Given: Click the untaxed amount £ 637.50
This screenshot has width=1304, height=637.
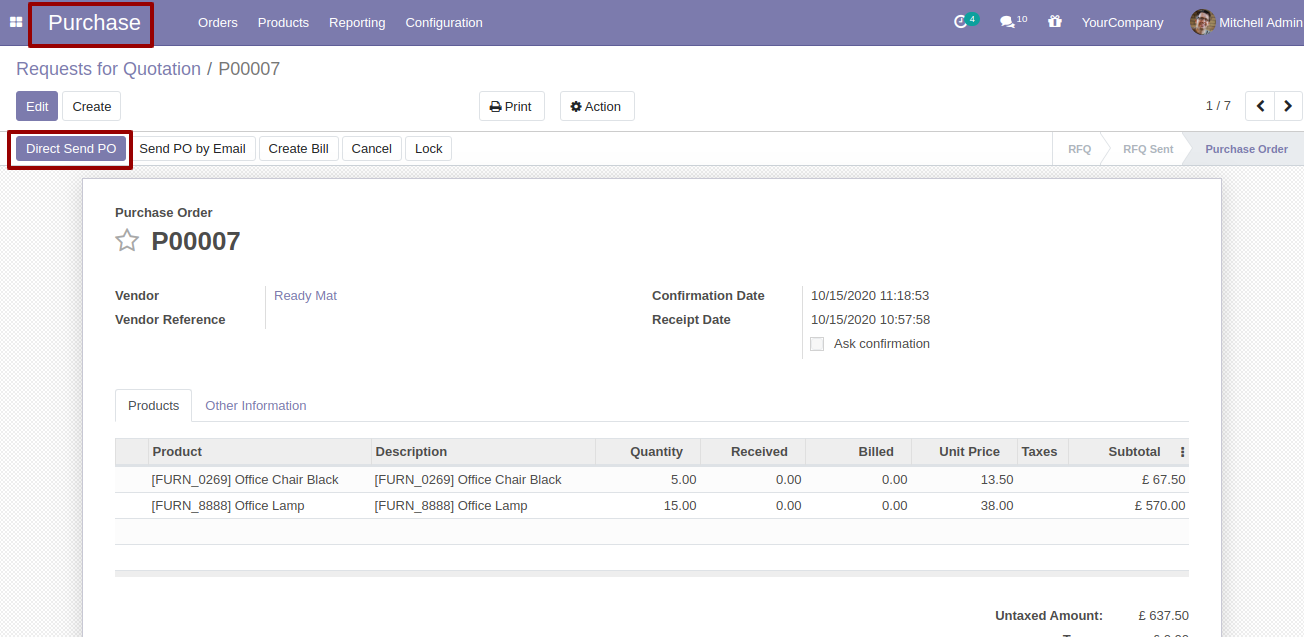Looking at the screenshot, I should [x=1163, y=616].
